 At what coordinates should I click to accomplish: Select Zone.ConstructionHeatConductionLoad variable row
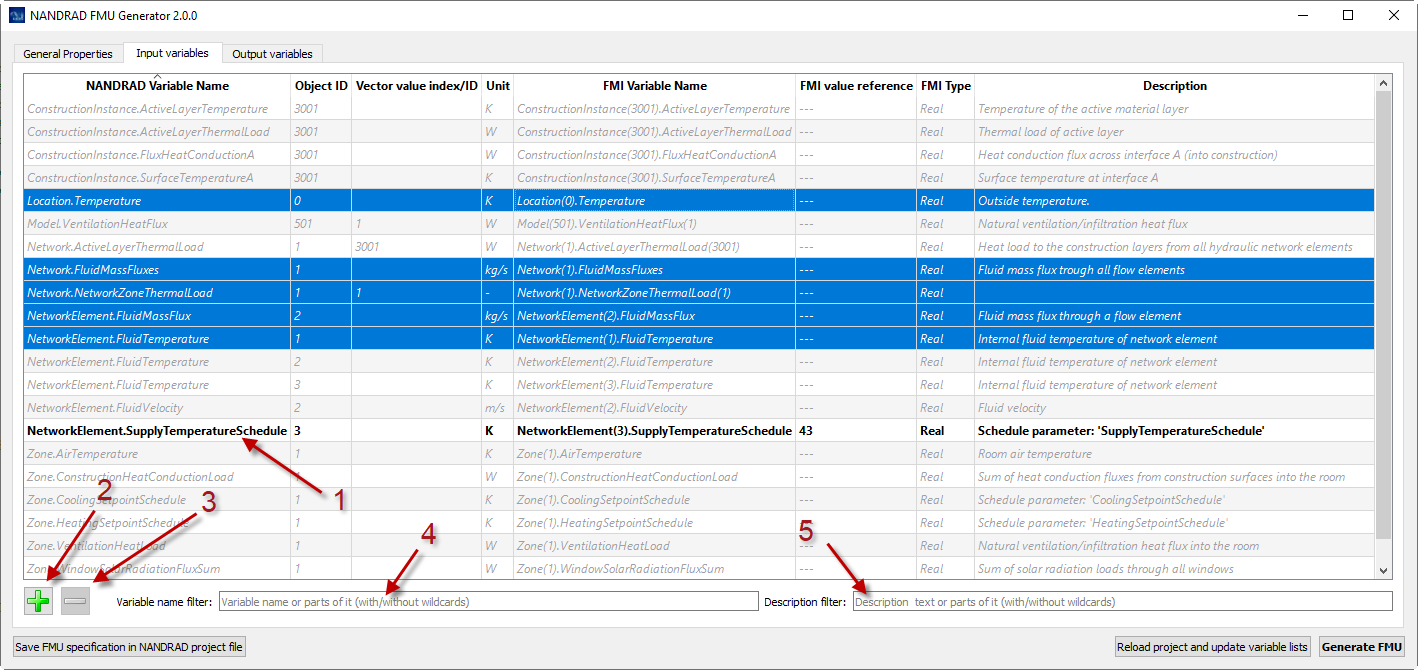[699, 477]
